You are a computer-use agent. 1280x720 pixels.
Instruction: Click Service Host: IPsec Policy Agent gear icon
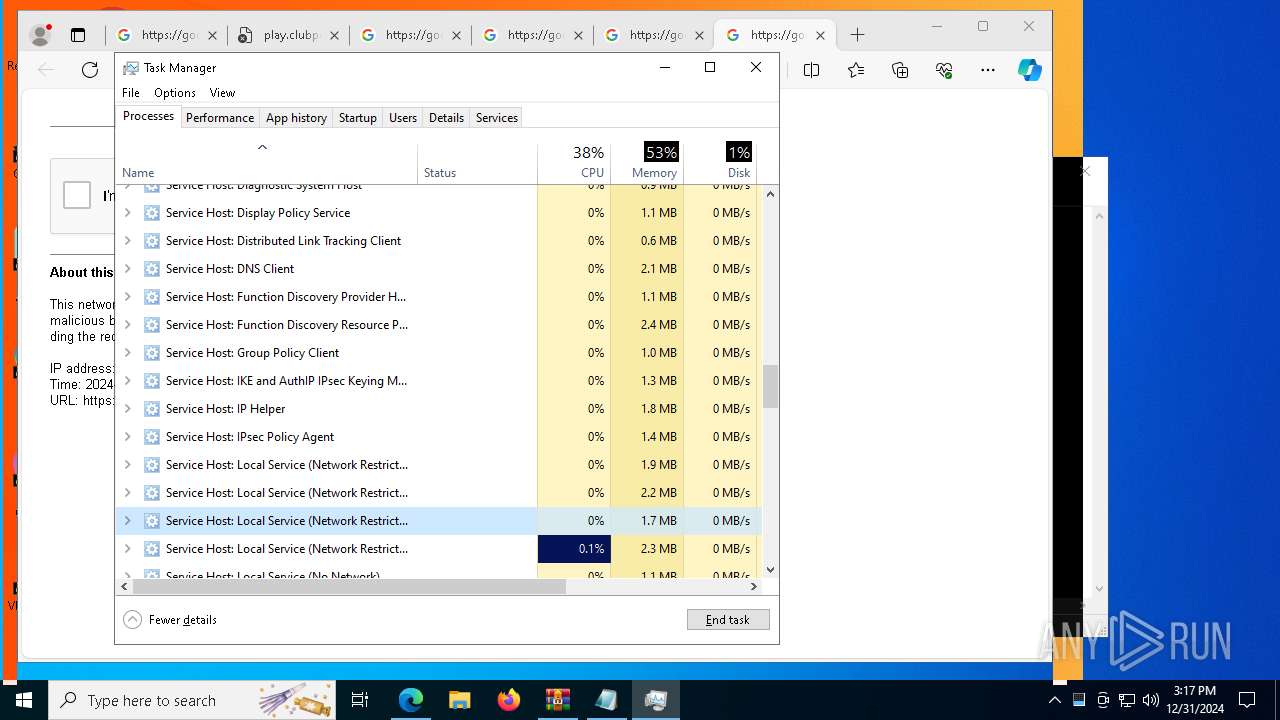152,437
